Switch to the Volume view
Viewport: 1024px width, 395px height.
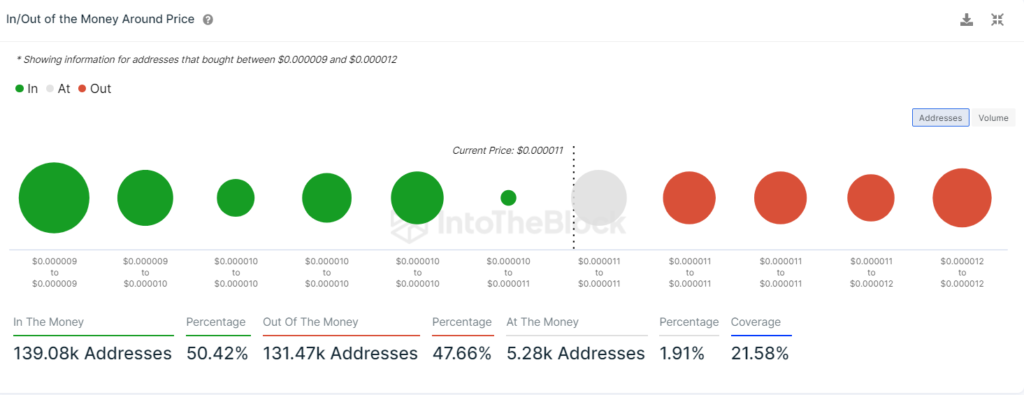coord(993,118)
